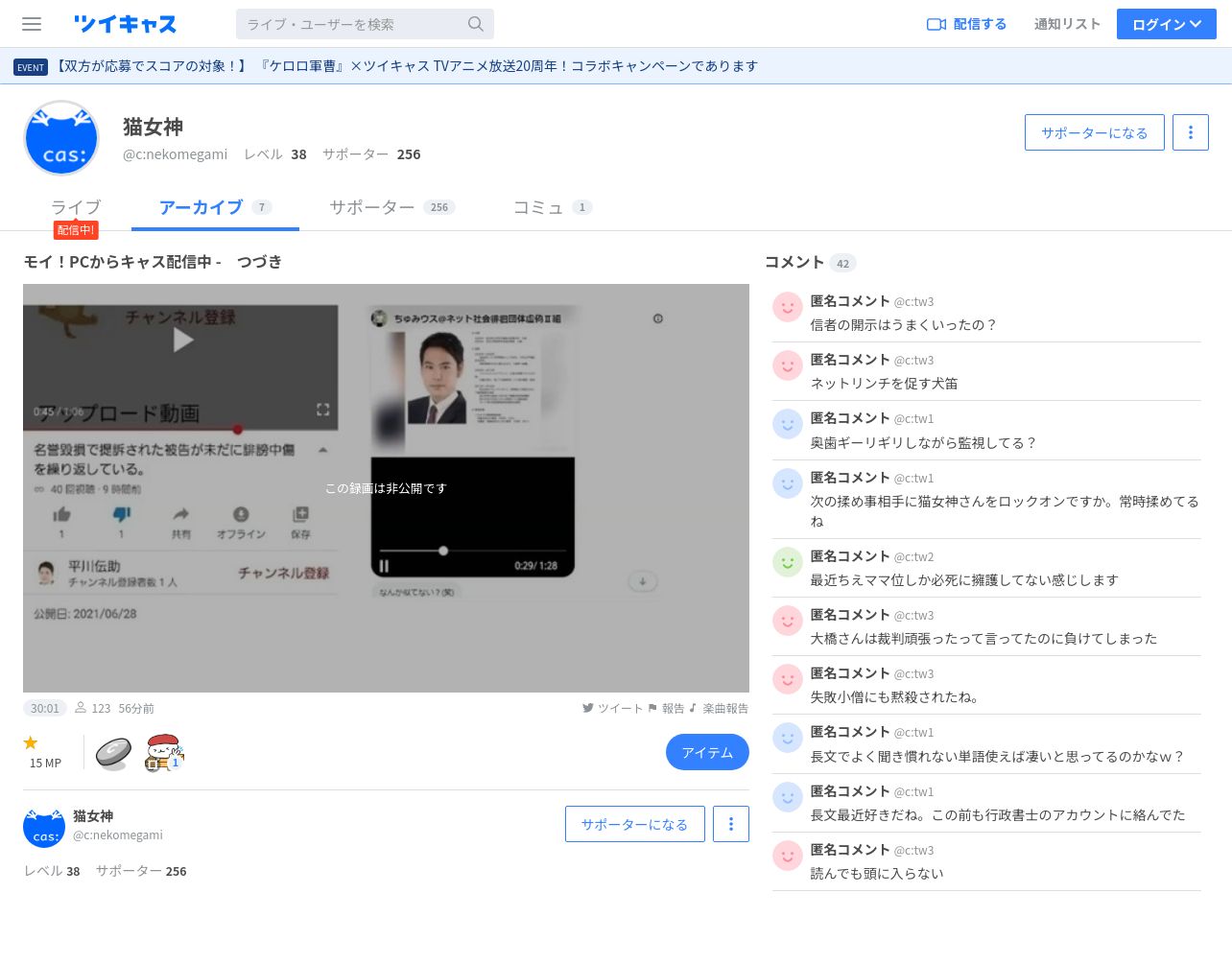Share via the ツイート Twitter icon
The image size is (1232, 964).
612,709
